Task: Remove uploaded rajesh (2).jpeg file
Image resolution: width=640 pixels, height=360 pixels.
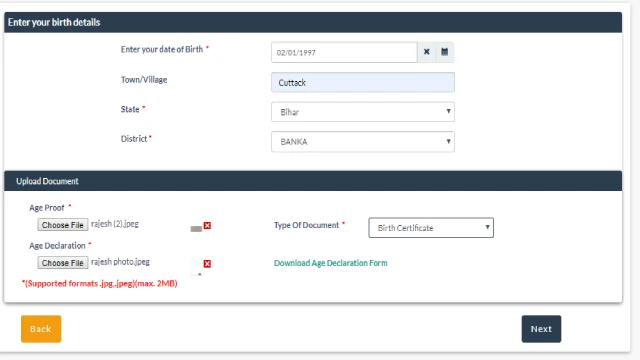Action: (x=207, y=225)
